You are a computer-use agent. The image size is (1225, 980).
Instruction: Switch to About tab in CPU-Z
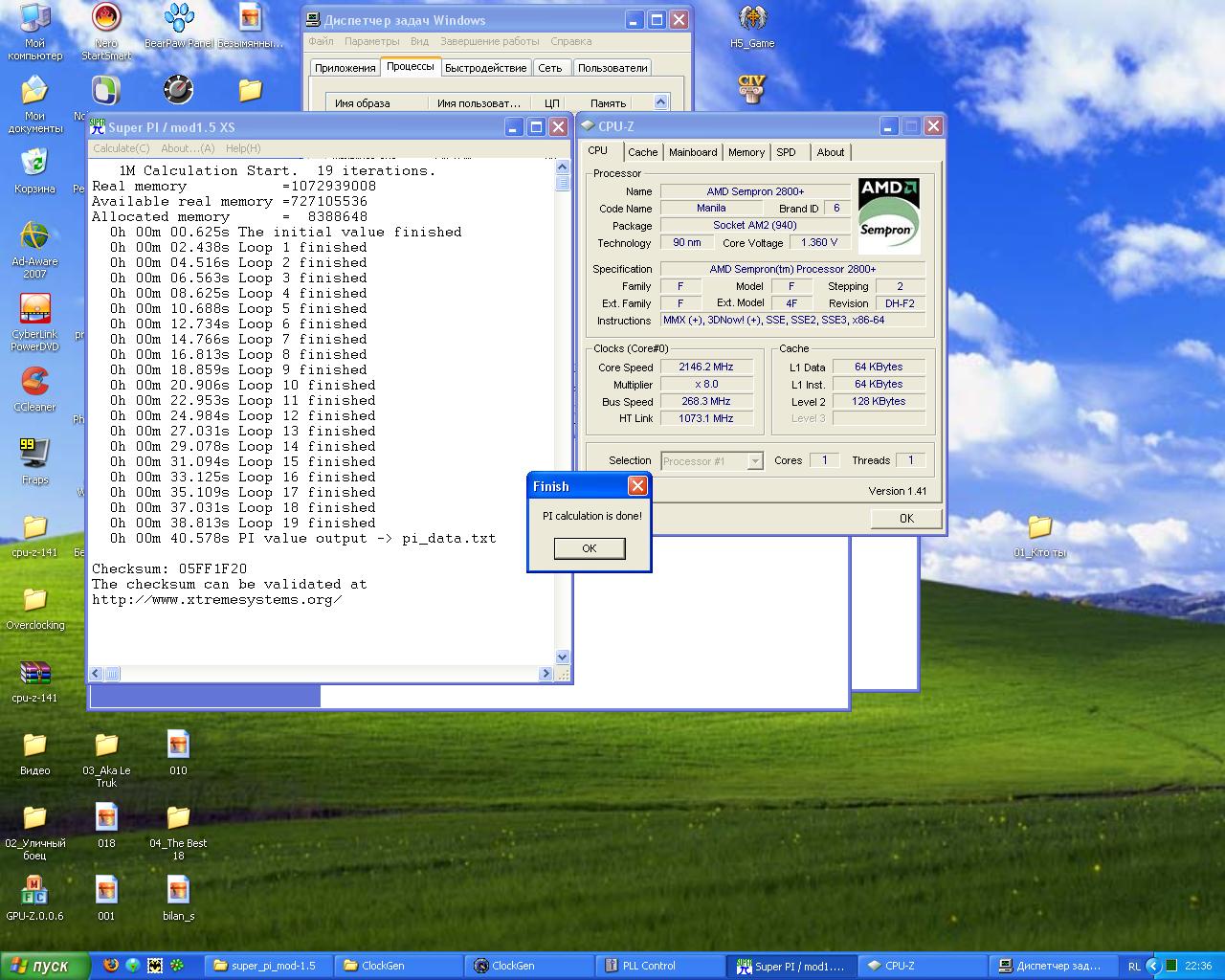pos(831,152)
